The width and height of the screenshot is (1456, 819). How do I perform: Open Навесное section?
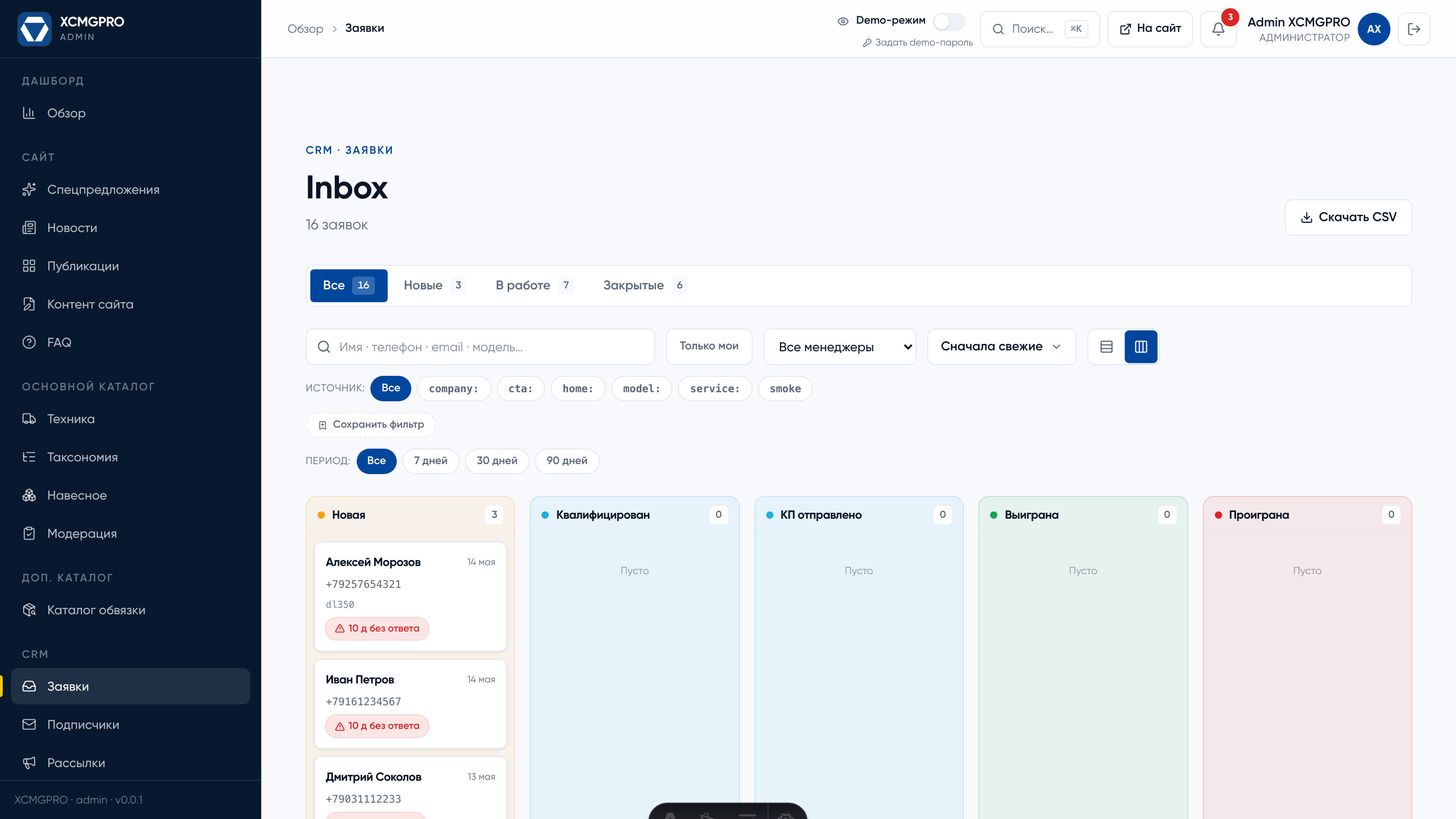click(x=130, y=495)
